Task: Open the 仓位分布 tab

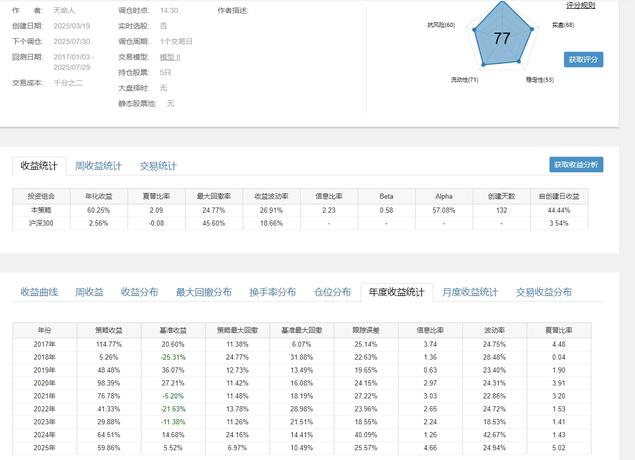Action: (332, 292)
